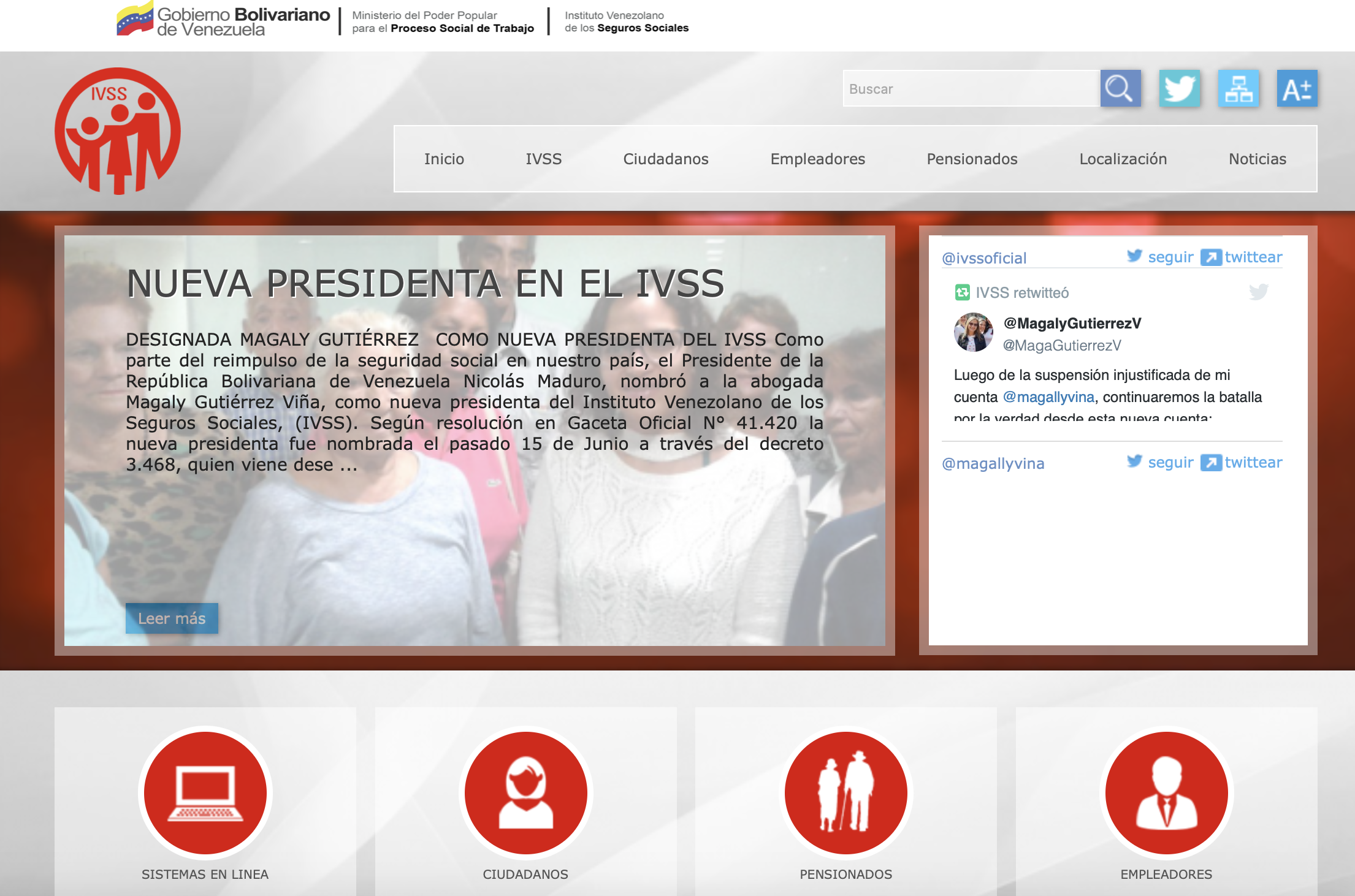Open the Pensionados navigation menu

(x=972, y=159)
